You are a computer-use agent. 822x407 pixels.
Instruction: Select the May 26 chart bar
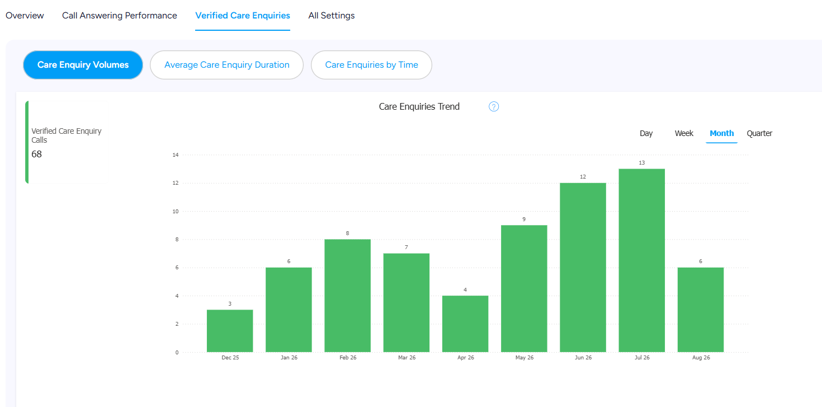[x=524, y=288]
